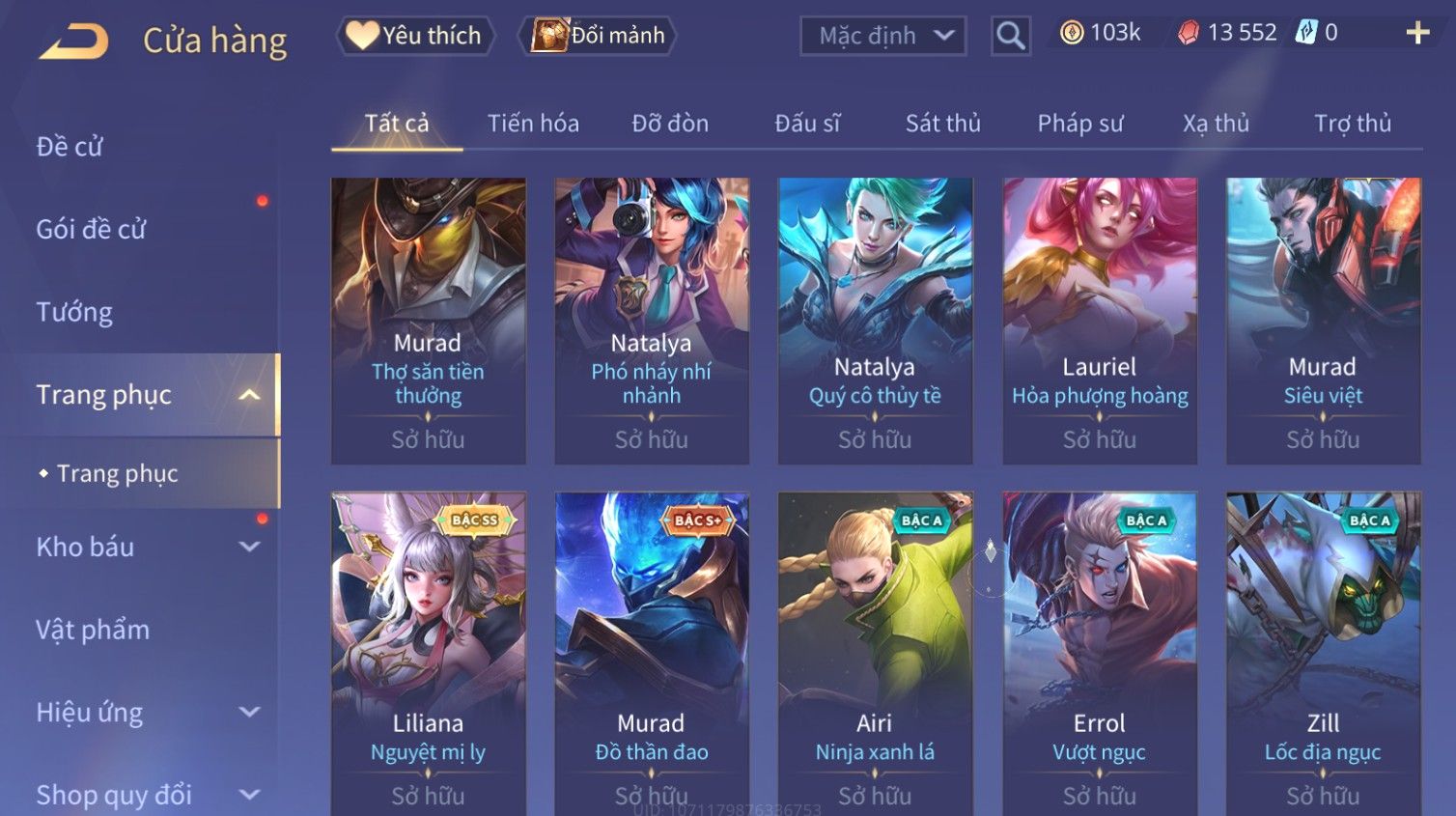Expand the Shop quy đổi section
Screen dimensions: 1456x816
[x=249, y=795]
